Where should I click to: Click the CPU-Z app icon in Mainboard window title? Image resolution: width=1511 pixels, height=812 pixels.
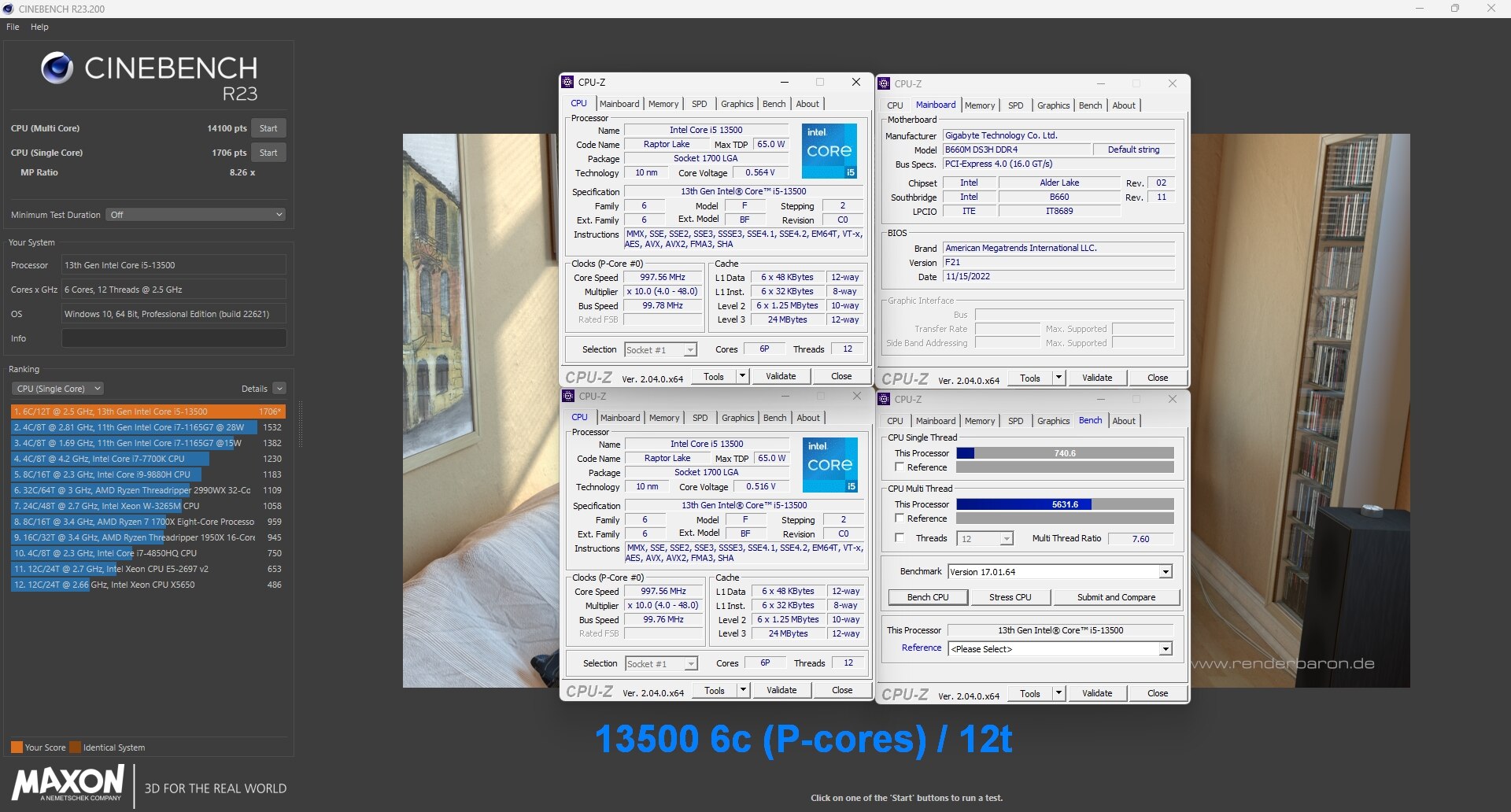(884, 83)
